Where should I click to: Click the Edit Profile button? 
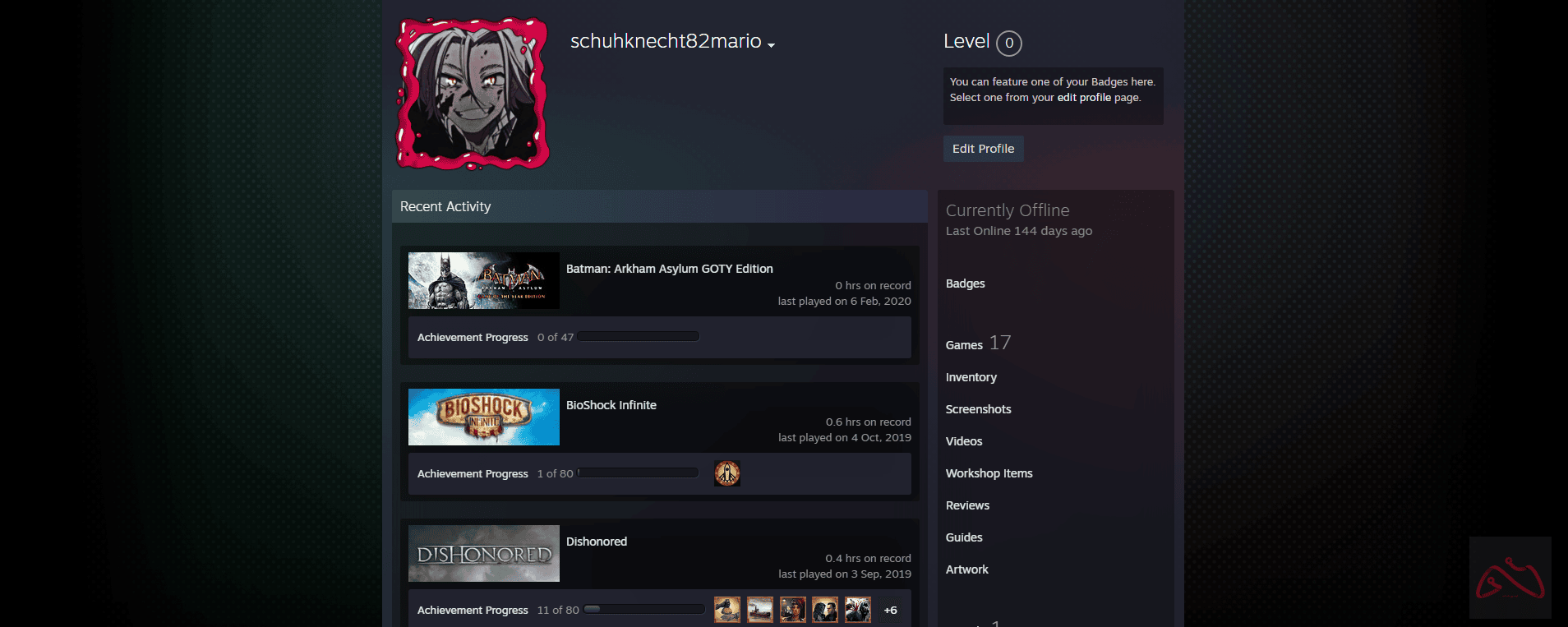[984, 149]
